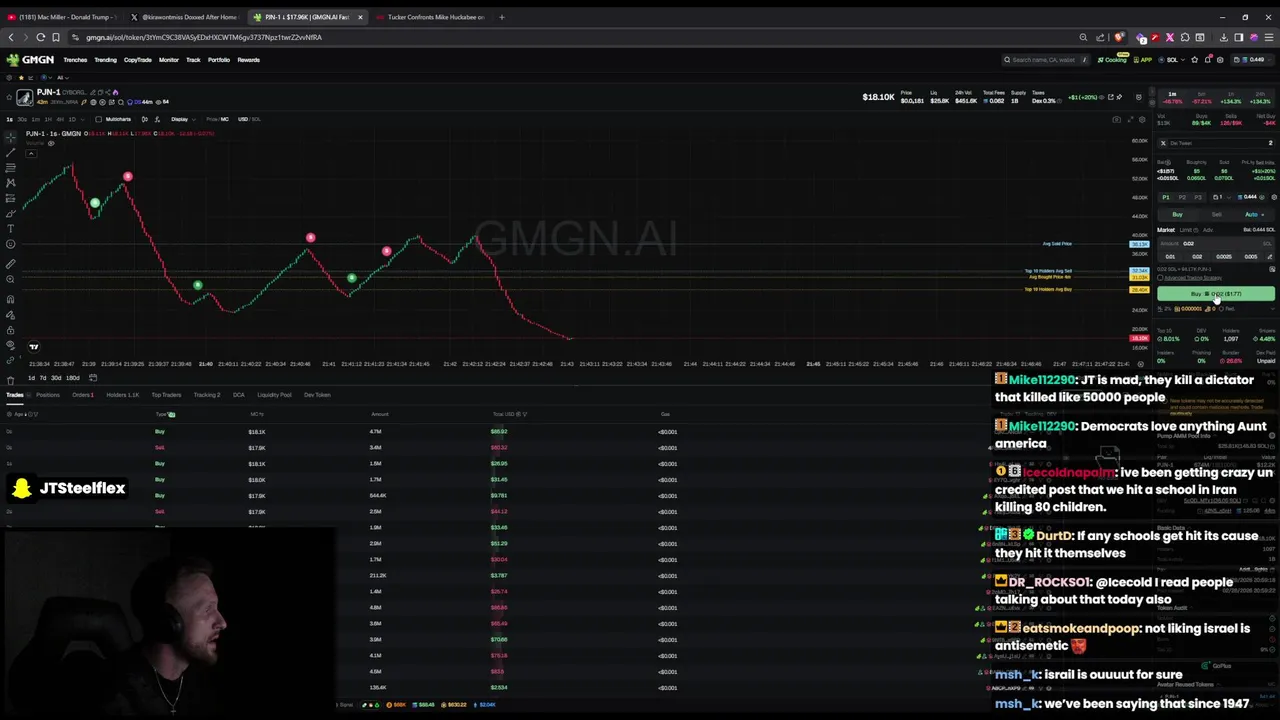
Task: Open the notifications bell
Action: tap(1207, 60)
